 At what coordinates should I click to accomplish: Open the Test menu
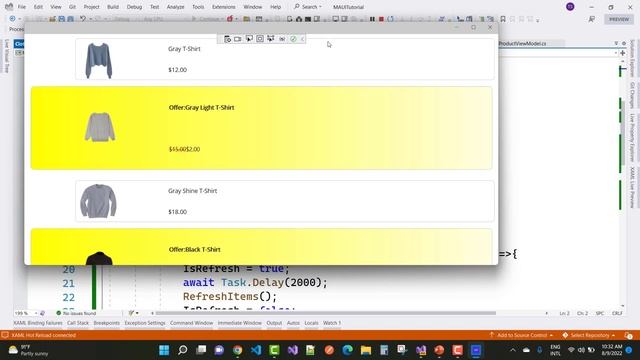point(154,7)
